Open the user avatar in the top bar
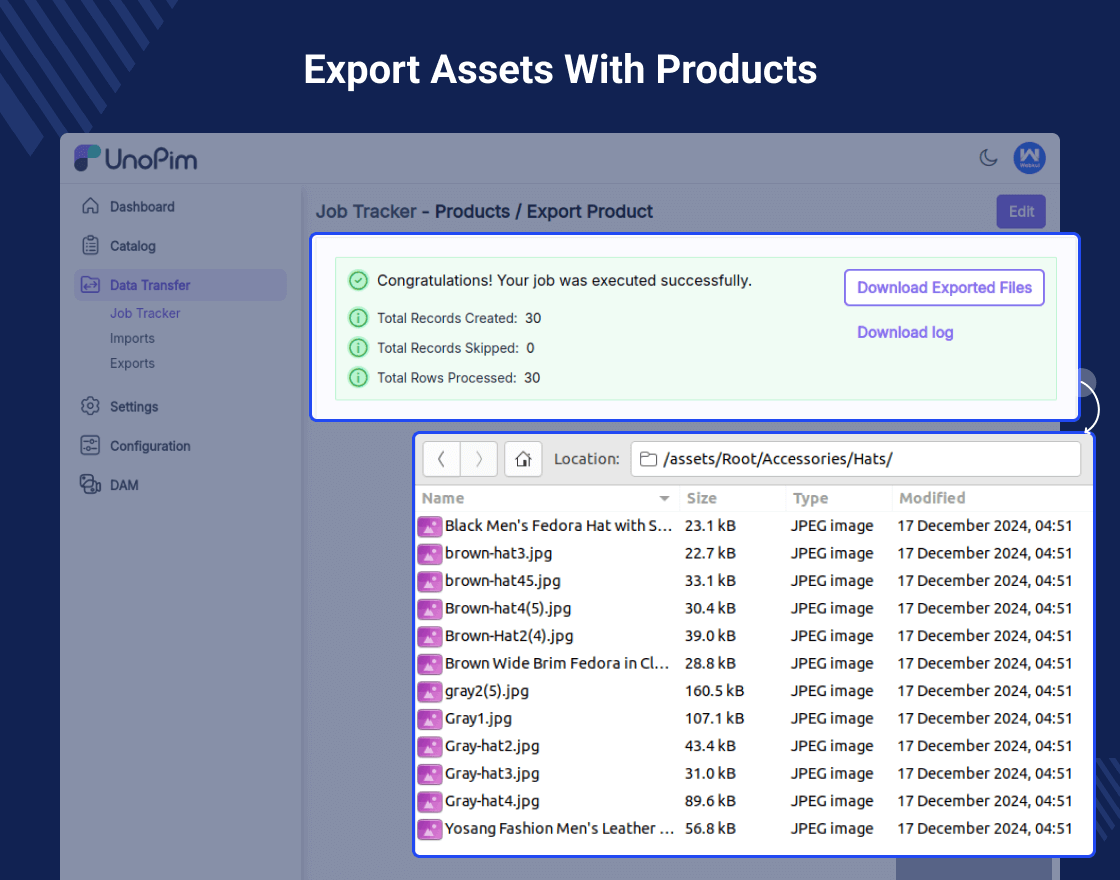The height and width of the screenshot is (880, 1120). (1029, 158)
